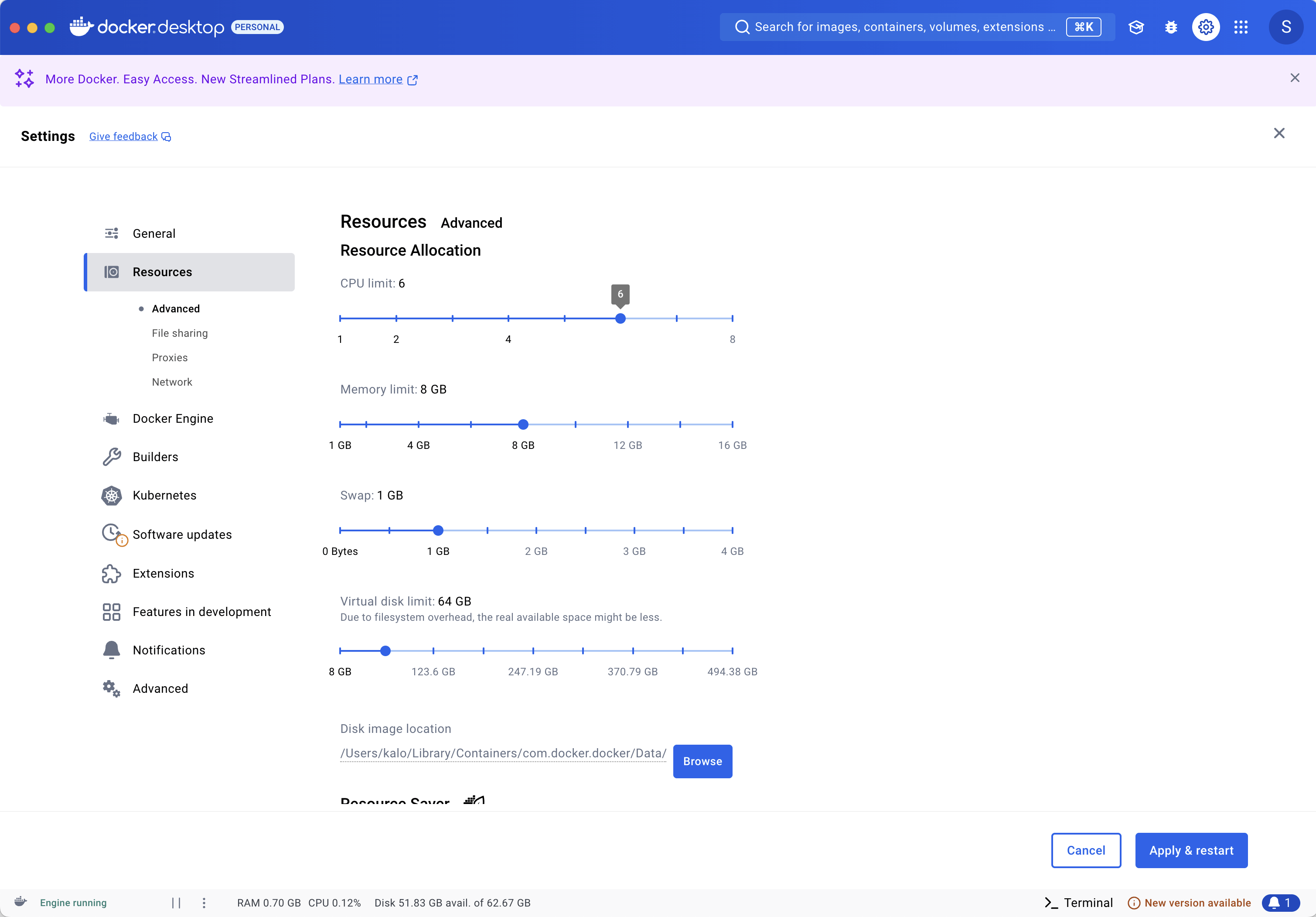
Task: Go to Network resources subsection
Action: [x=172, y=382]
